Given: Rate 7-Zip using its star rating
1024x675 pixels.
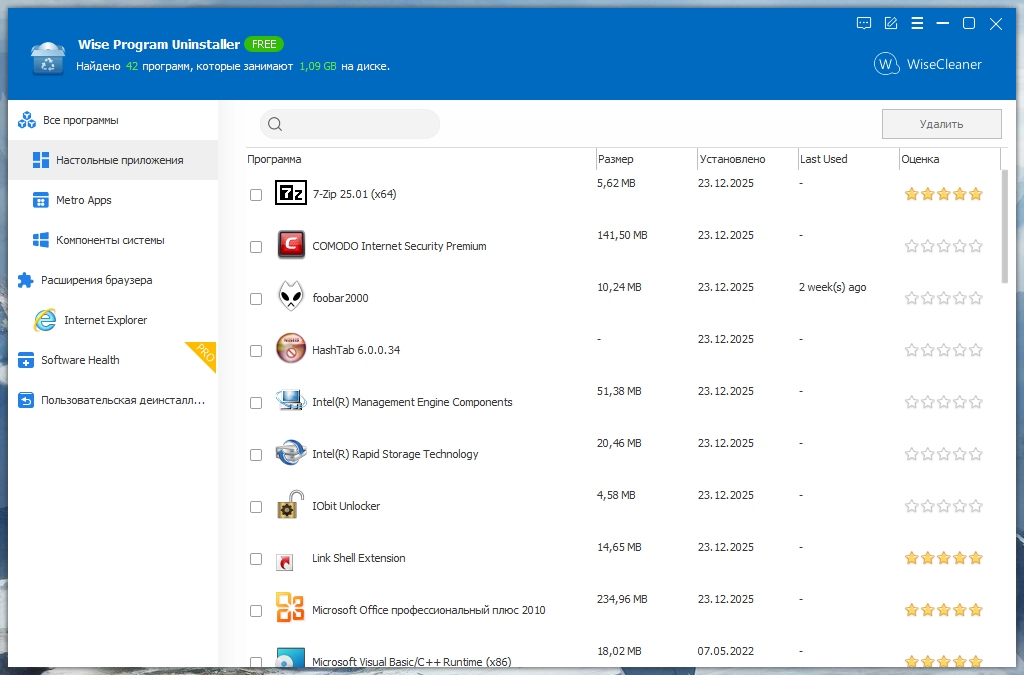Looking at the screenshot, I should click(x=943, y=194).
